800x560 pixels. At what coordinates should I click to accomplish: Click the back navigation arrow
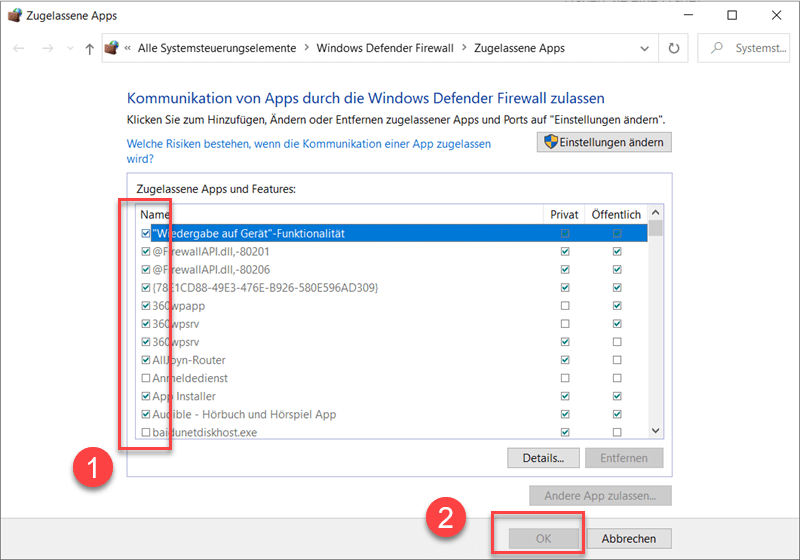pos(19,48)
